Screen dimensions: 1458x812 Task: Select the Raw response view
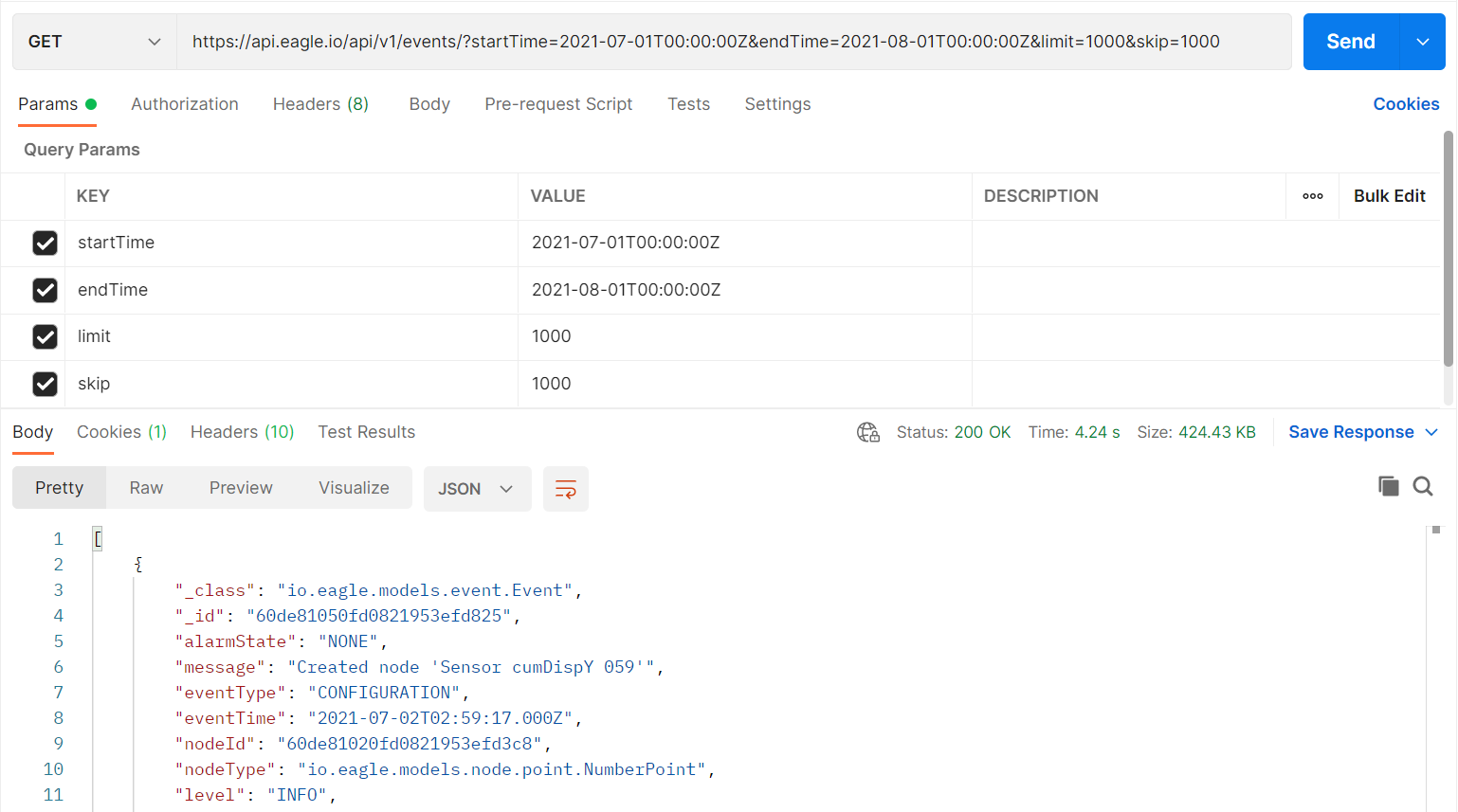click(x=145, y=487)
